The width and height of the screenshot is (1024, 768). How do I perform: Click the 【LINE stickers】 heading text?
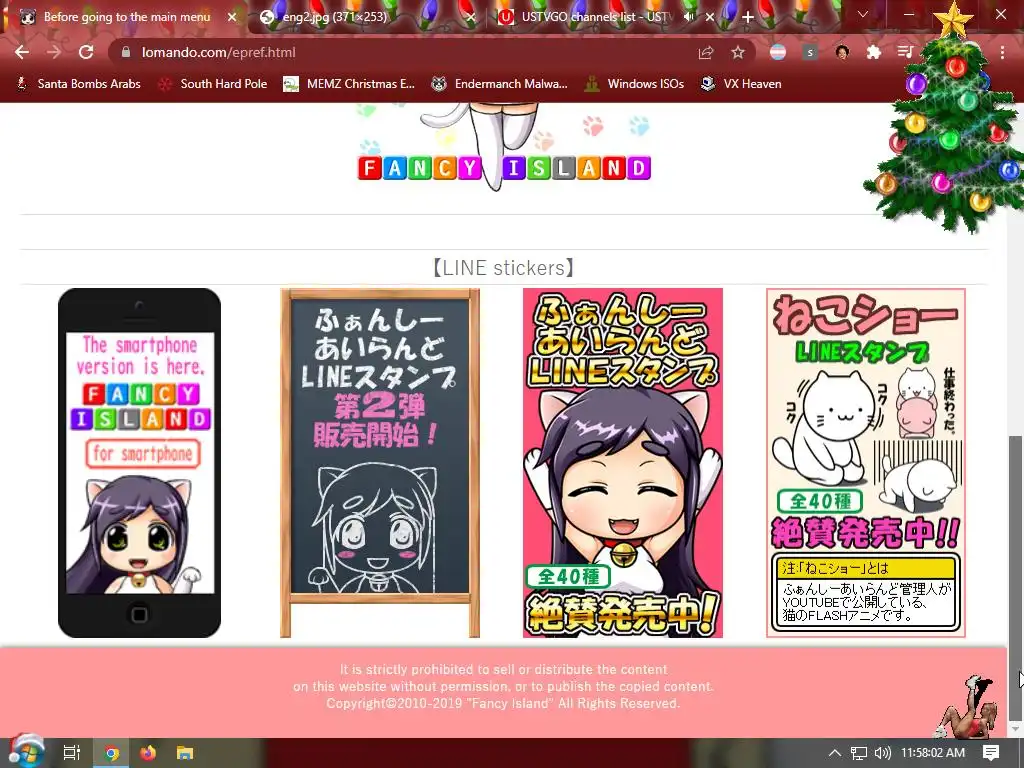504,268
